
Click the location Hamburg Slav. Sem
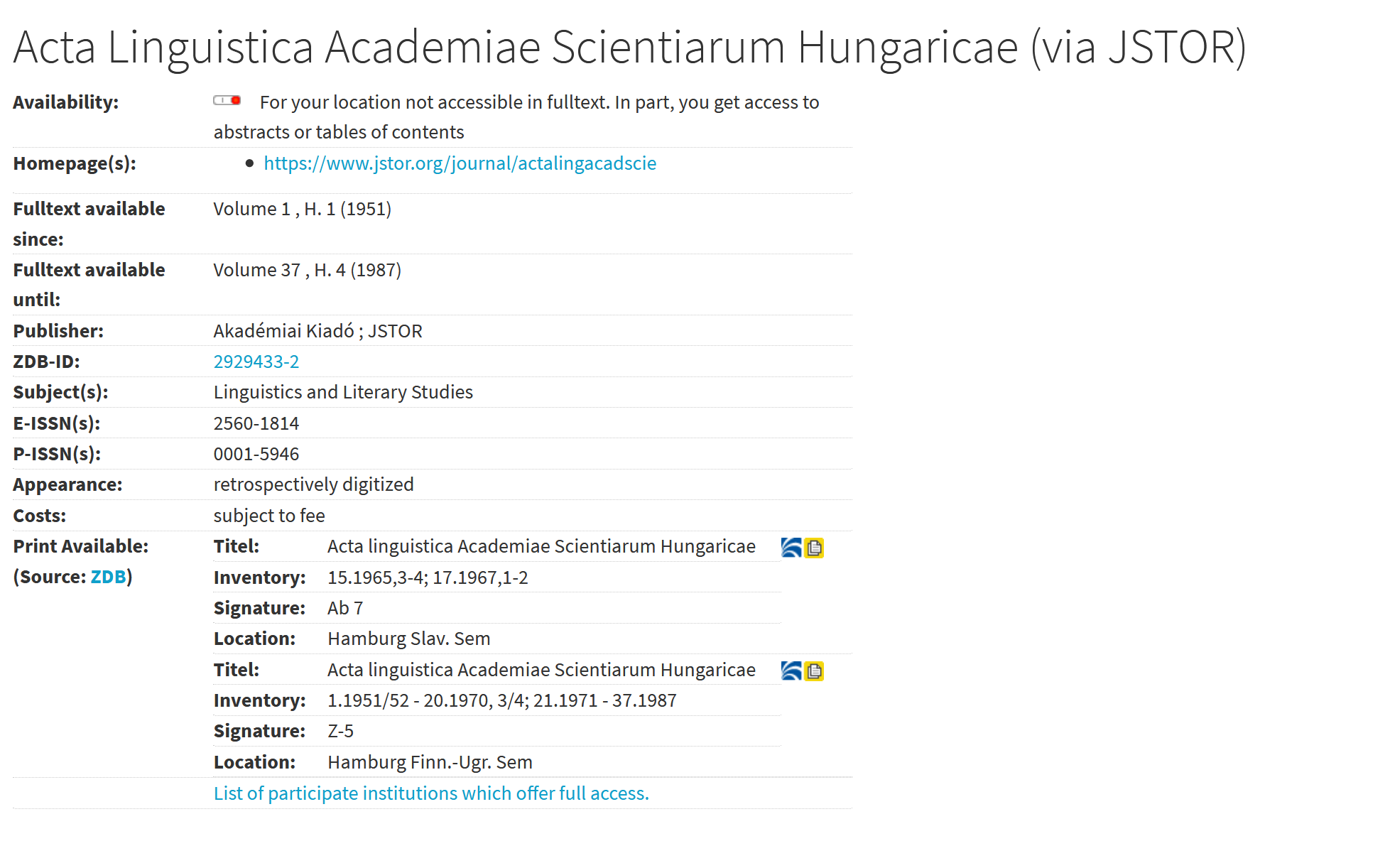(x=408, y=639)
